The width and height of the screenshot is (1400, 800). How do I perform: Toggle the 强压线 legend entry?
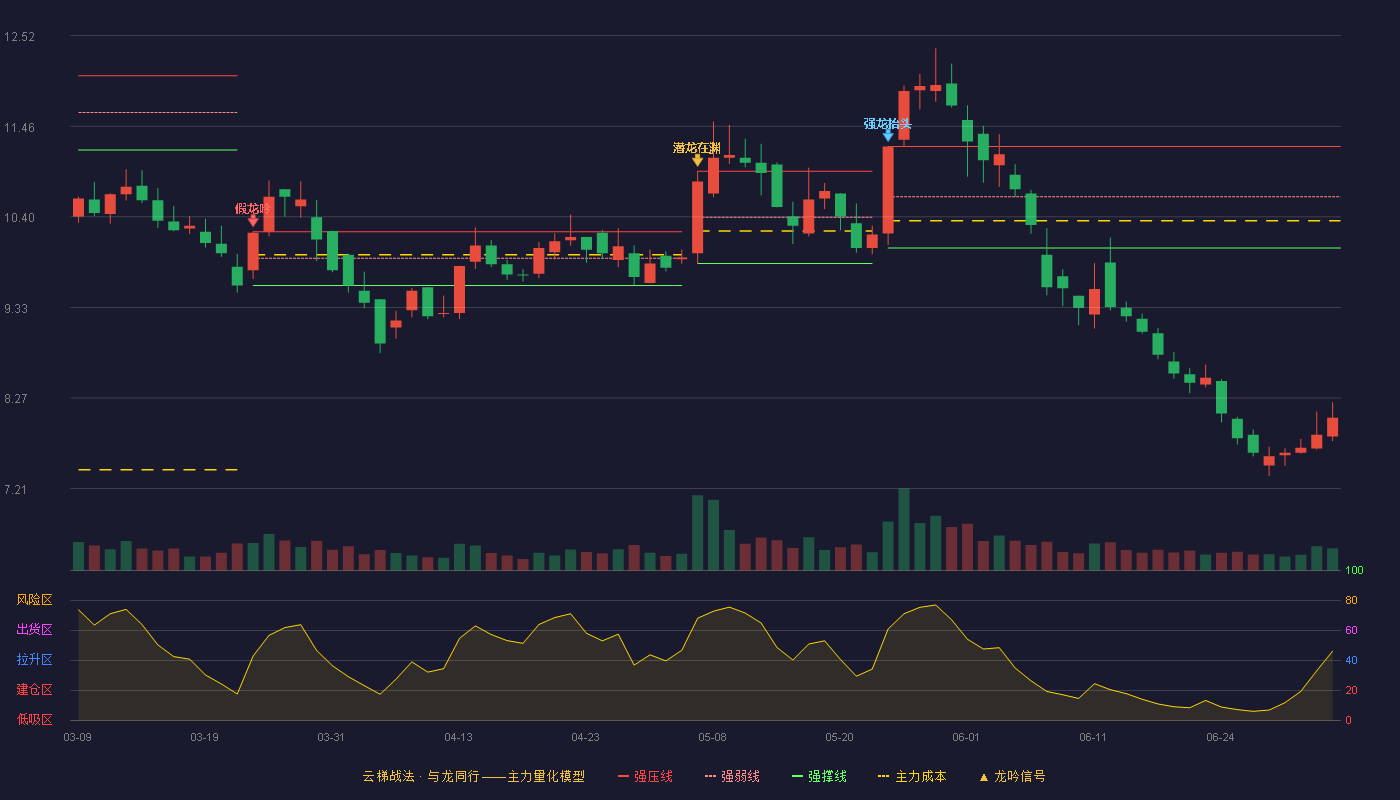645,776
